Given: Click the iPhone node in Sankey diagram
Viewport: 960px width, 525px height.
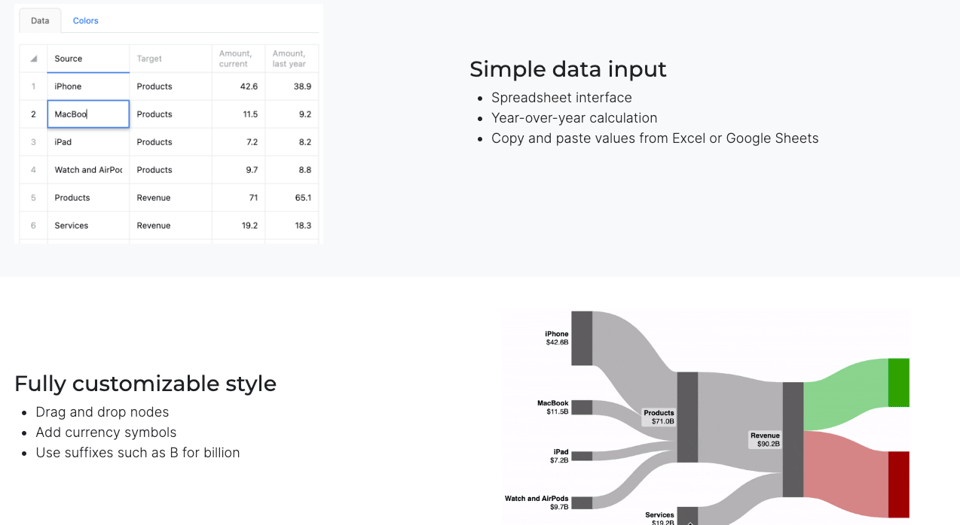Looking at the screenshot, I should click(x=581, y=338).
